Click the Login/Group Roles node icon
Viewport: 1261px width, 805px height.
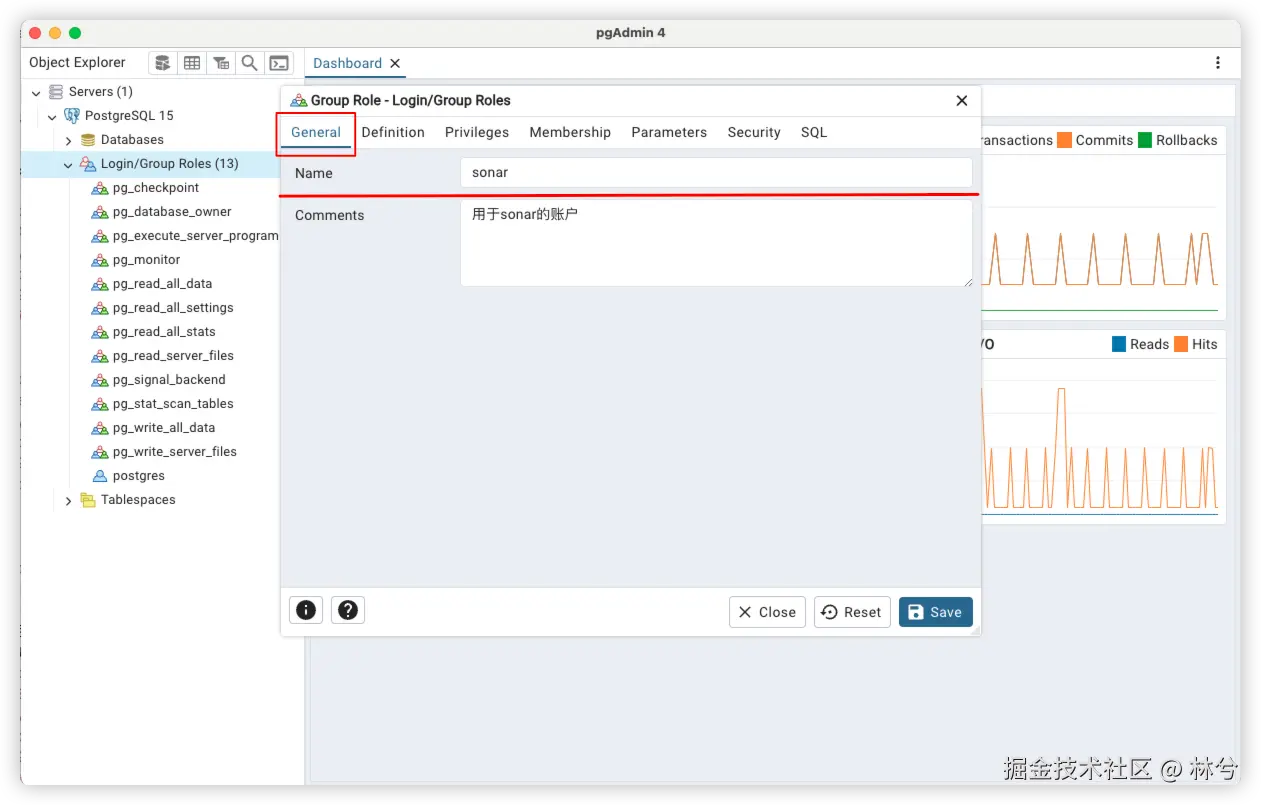point(88,164)
